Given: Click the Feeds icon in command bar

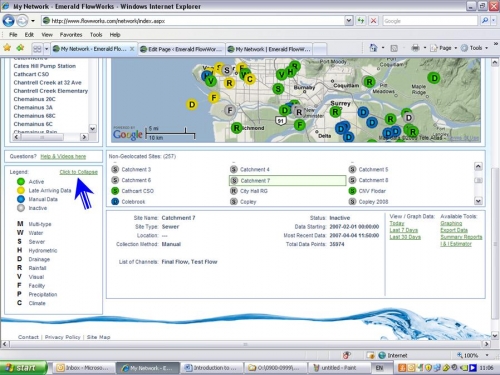Looking at the screenshot, I should tap(394, 48).
